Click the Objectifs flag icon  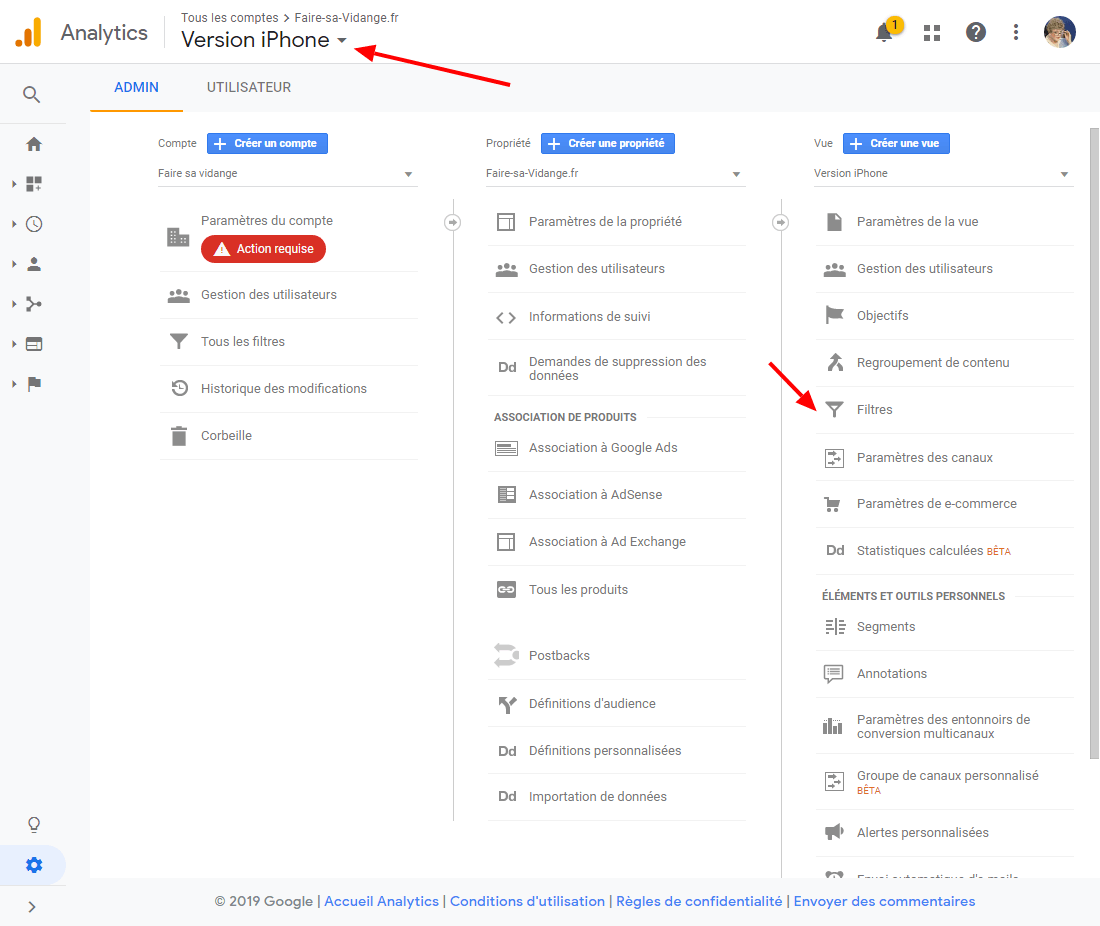click(834, 316)
